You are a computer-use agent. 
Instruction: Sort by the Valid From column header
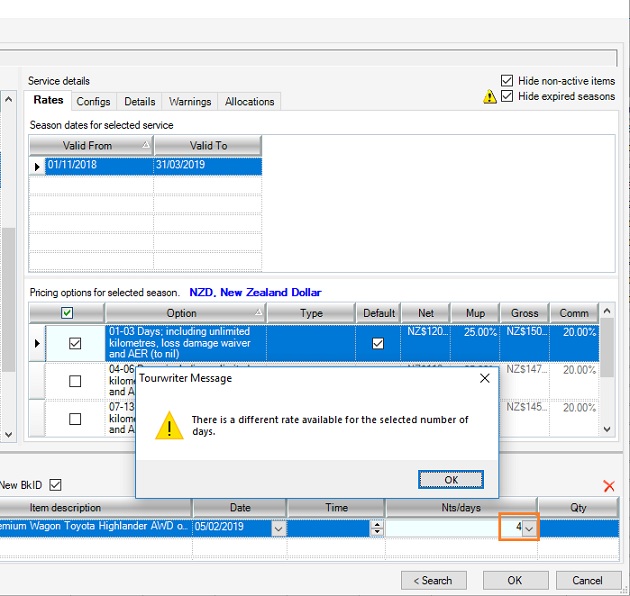click(x=88, y=146)
